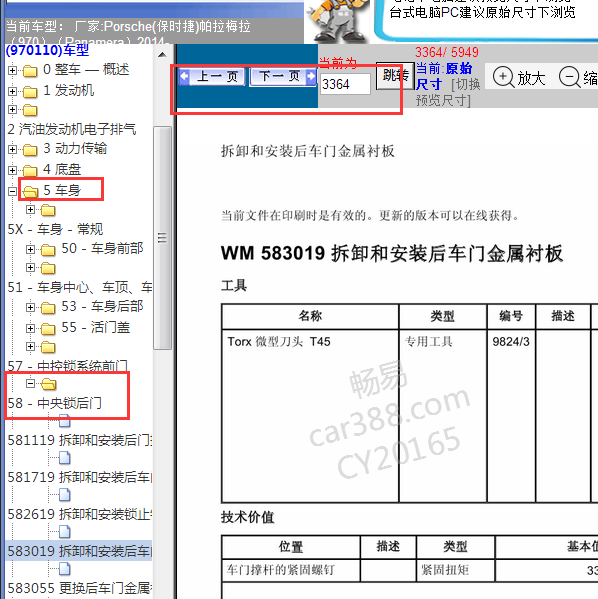Click folder icon of 0 整车 概述

(x=30, y=71)
